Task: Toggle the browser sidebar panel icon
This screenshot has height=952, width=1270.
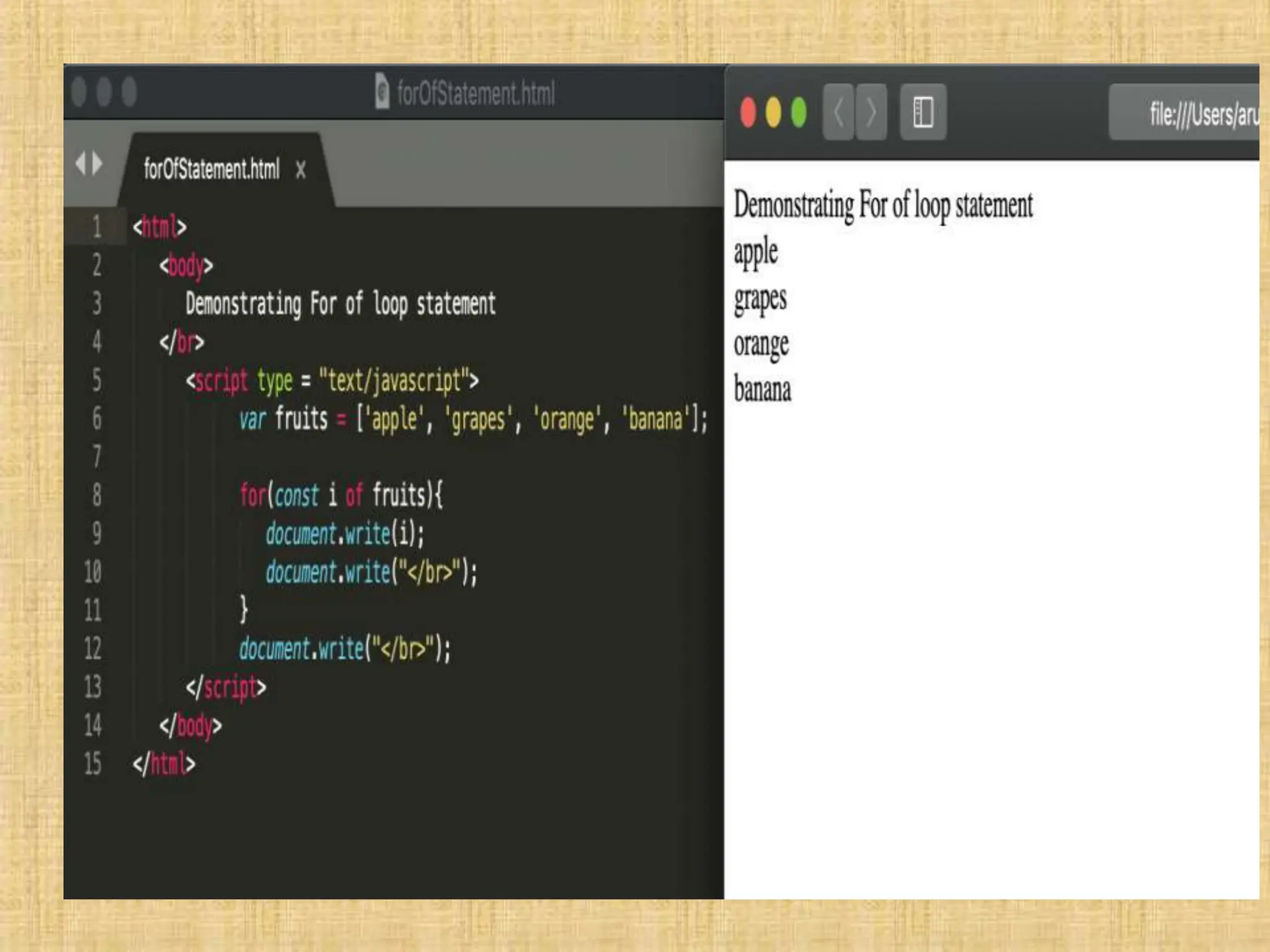Action: pyautogui.click(x=923, y=112)
